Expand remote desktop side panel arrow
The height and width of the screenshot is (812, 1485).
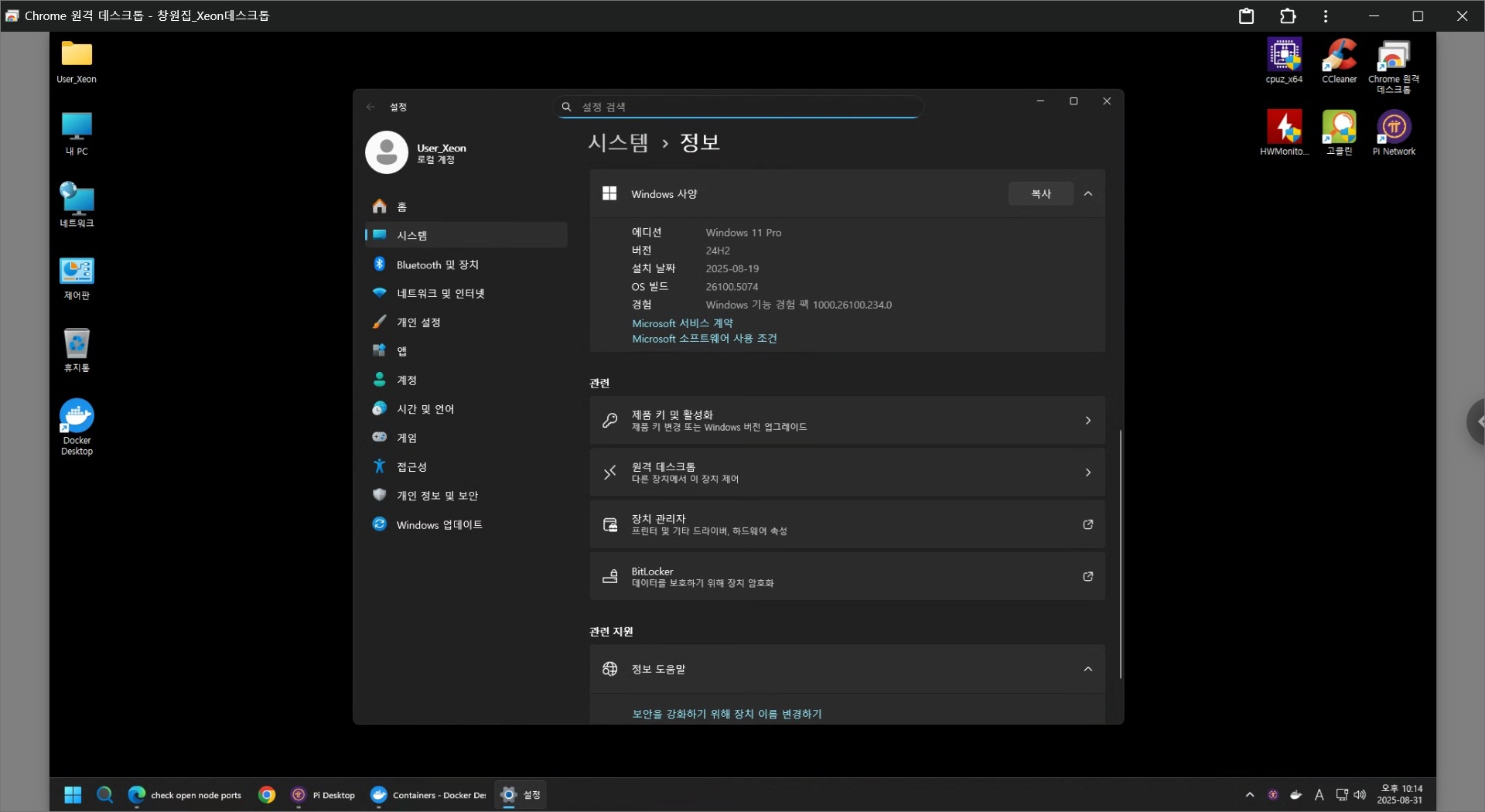(1477, 421)
